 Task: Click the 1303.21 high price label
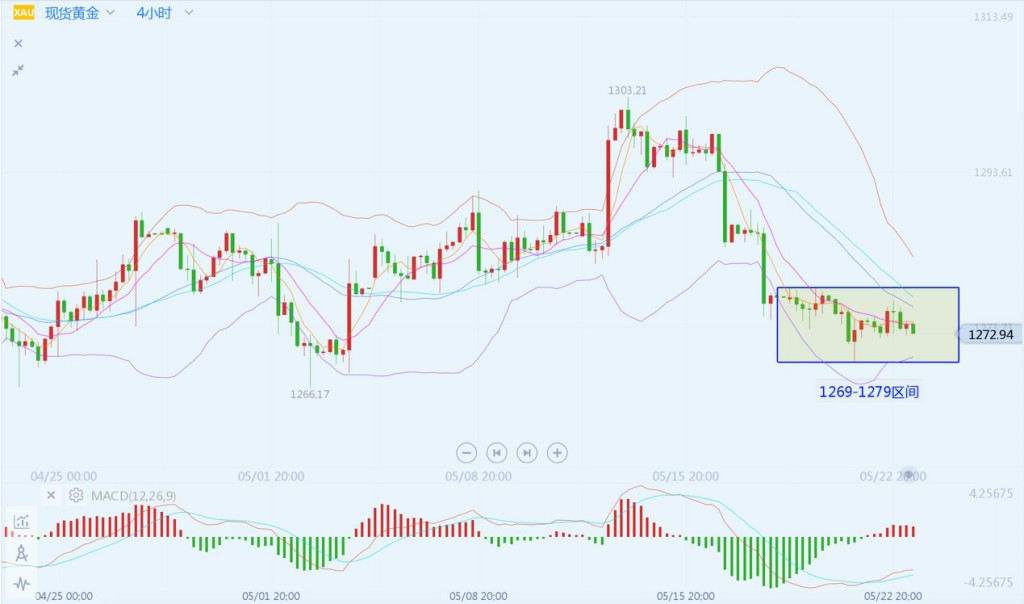[x=627, y=91]
